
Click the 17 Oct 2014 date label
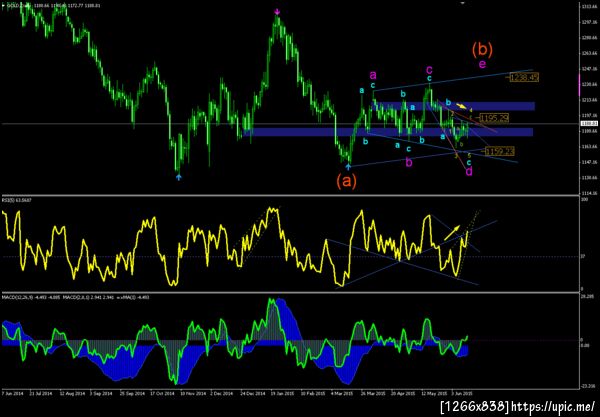coord(162,393)
